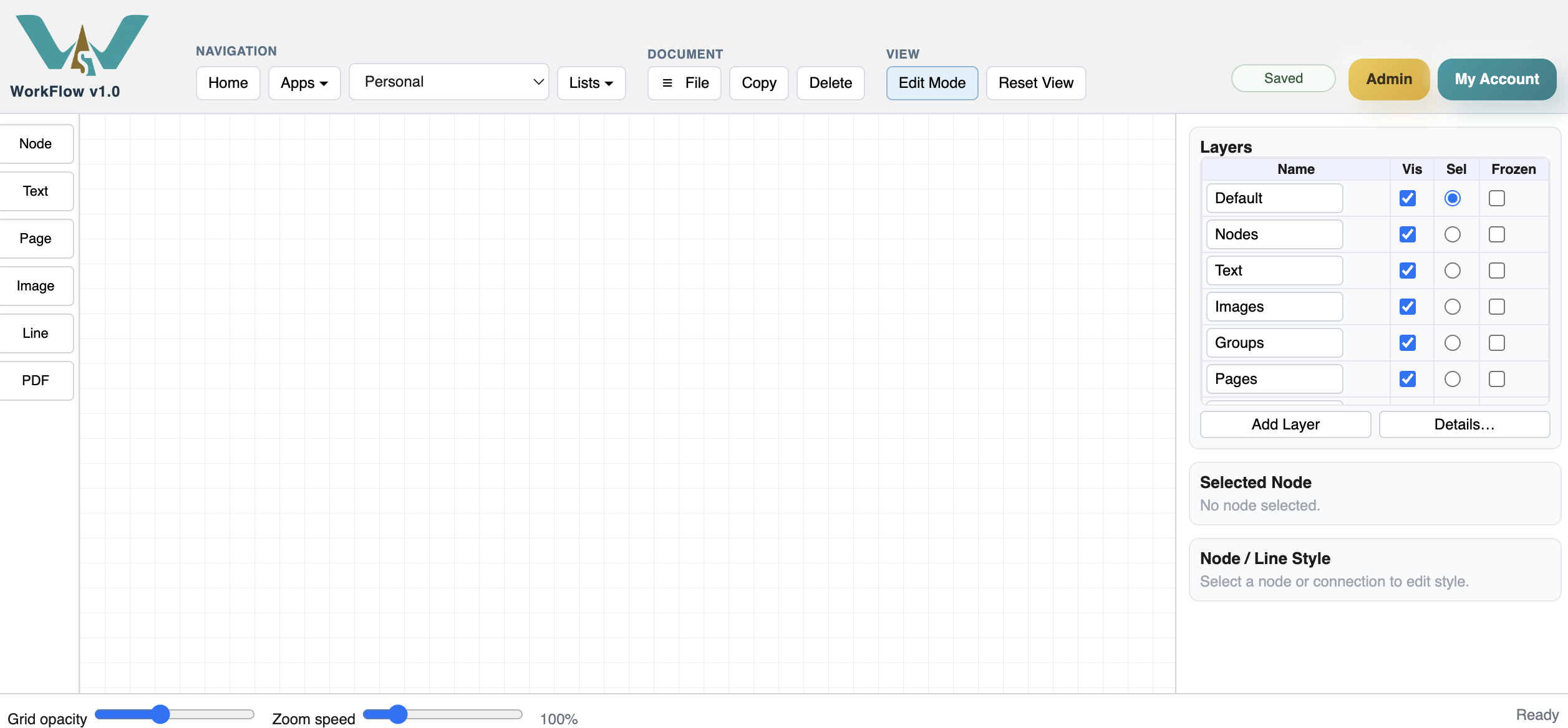Select the Text tool in sidebar

36,191
